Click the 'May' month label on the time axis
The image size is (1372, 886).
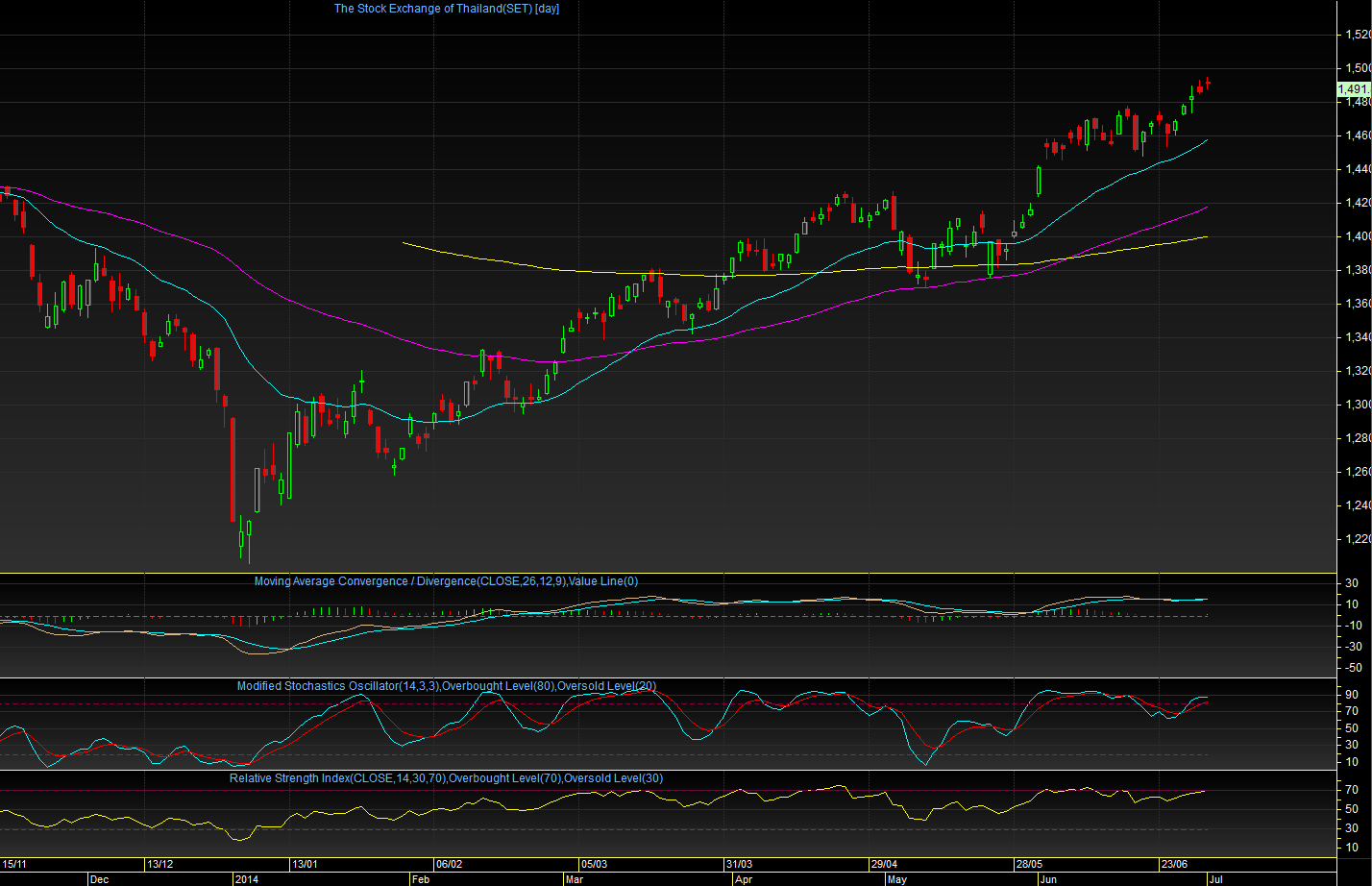click(x=897, y=878)
